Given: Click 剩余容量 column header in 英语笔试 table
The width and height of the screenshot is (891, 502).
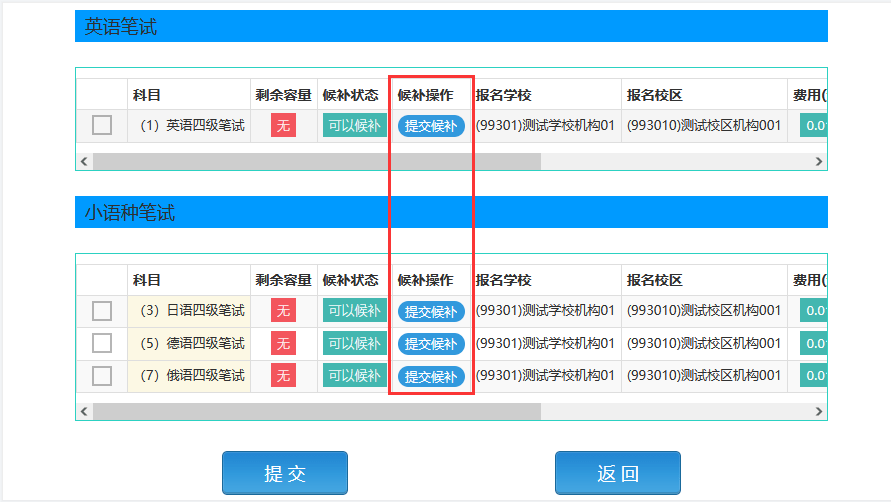Looking at the screenshot, I should [x=284, y=95].
